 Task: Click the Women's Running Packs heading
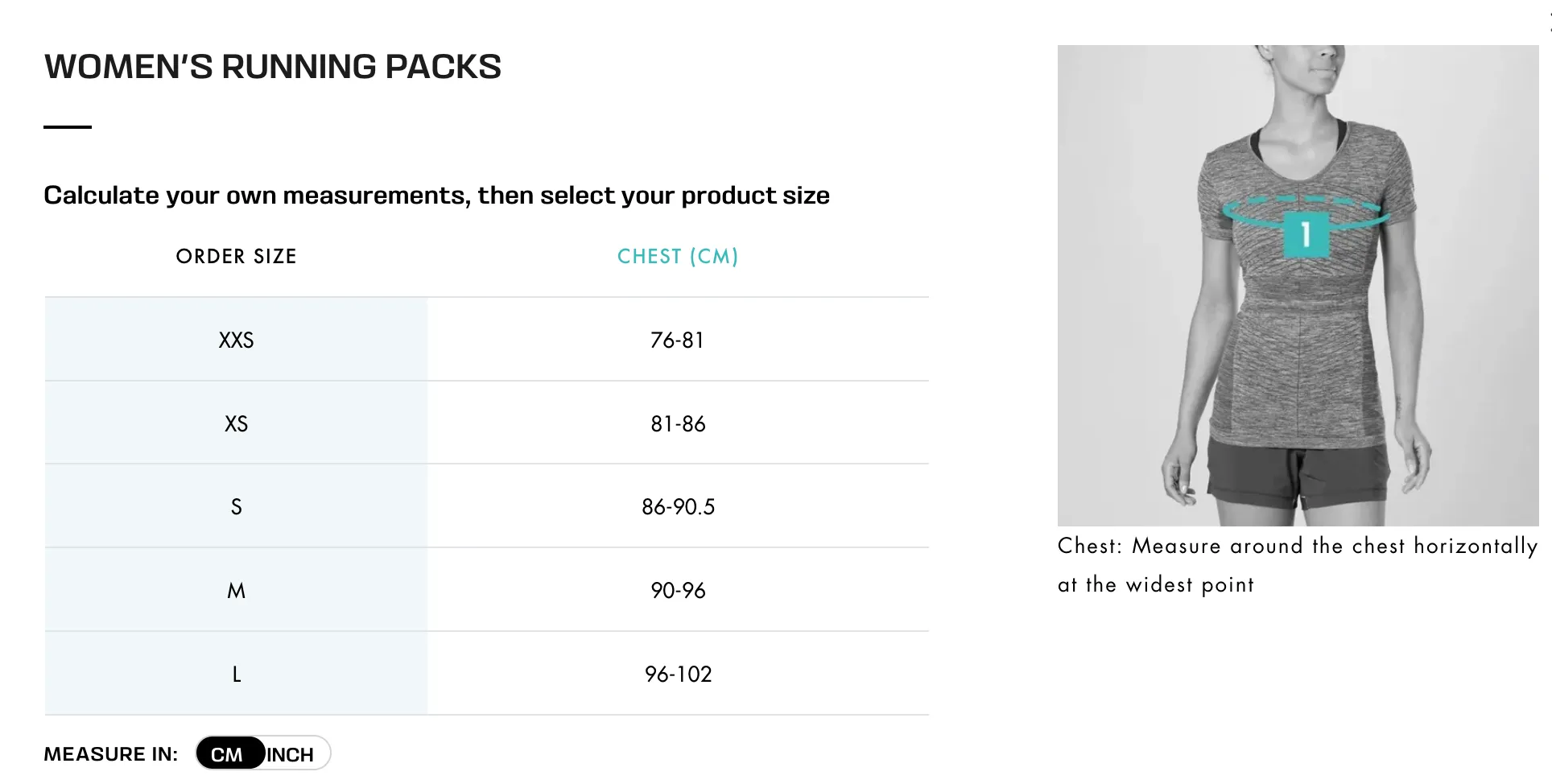coord(273,67)
